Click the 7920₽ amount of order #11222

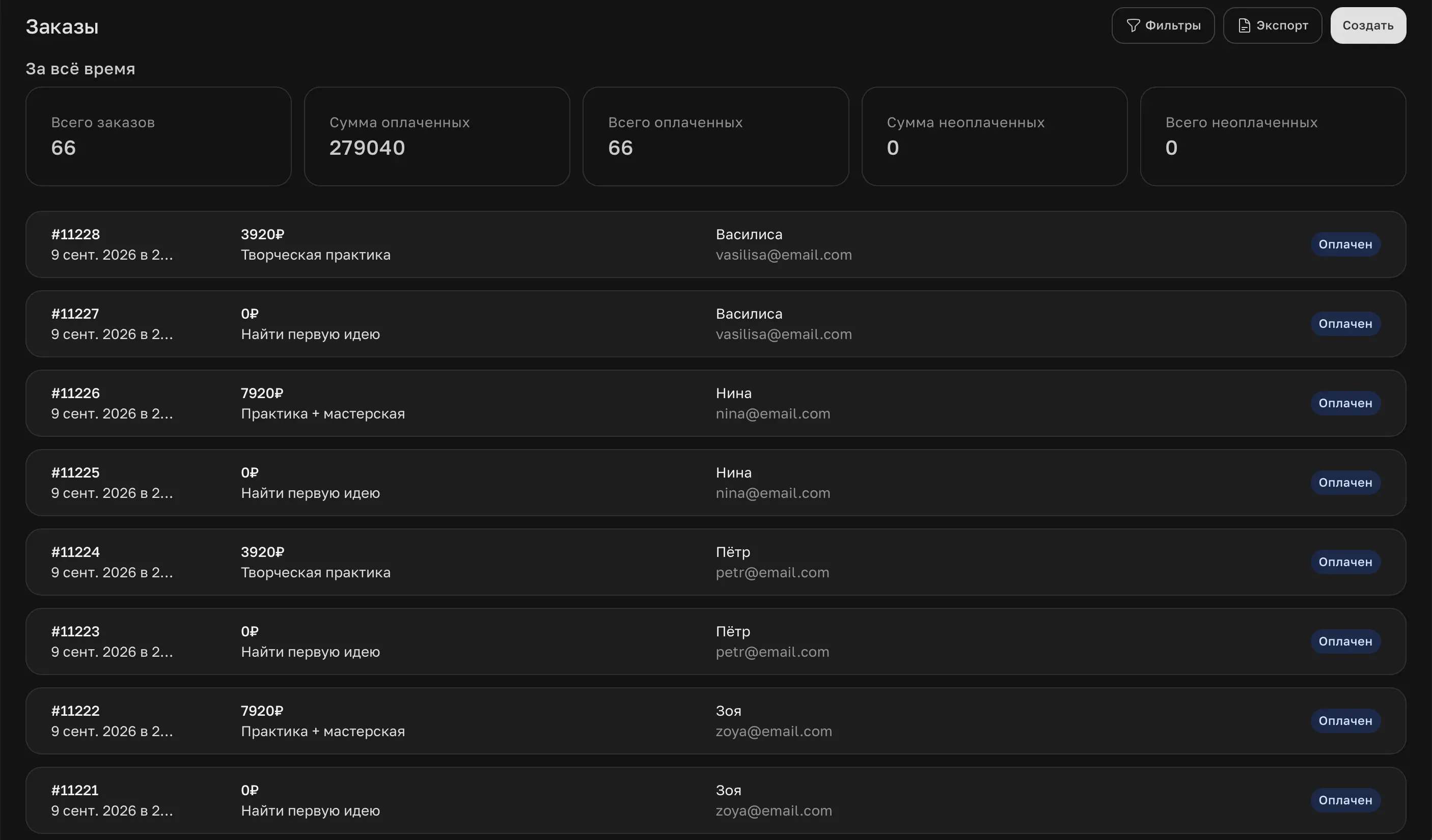click(x=261, y=711)
